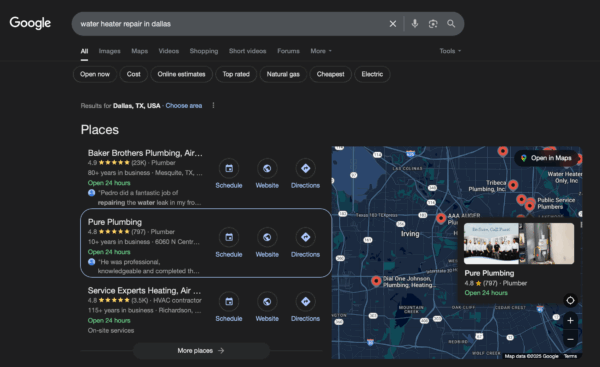Select Tribeca Plumbing map pin
The height and width of the screenshot is (367, 600).
513,185
